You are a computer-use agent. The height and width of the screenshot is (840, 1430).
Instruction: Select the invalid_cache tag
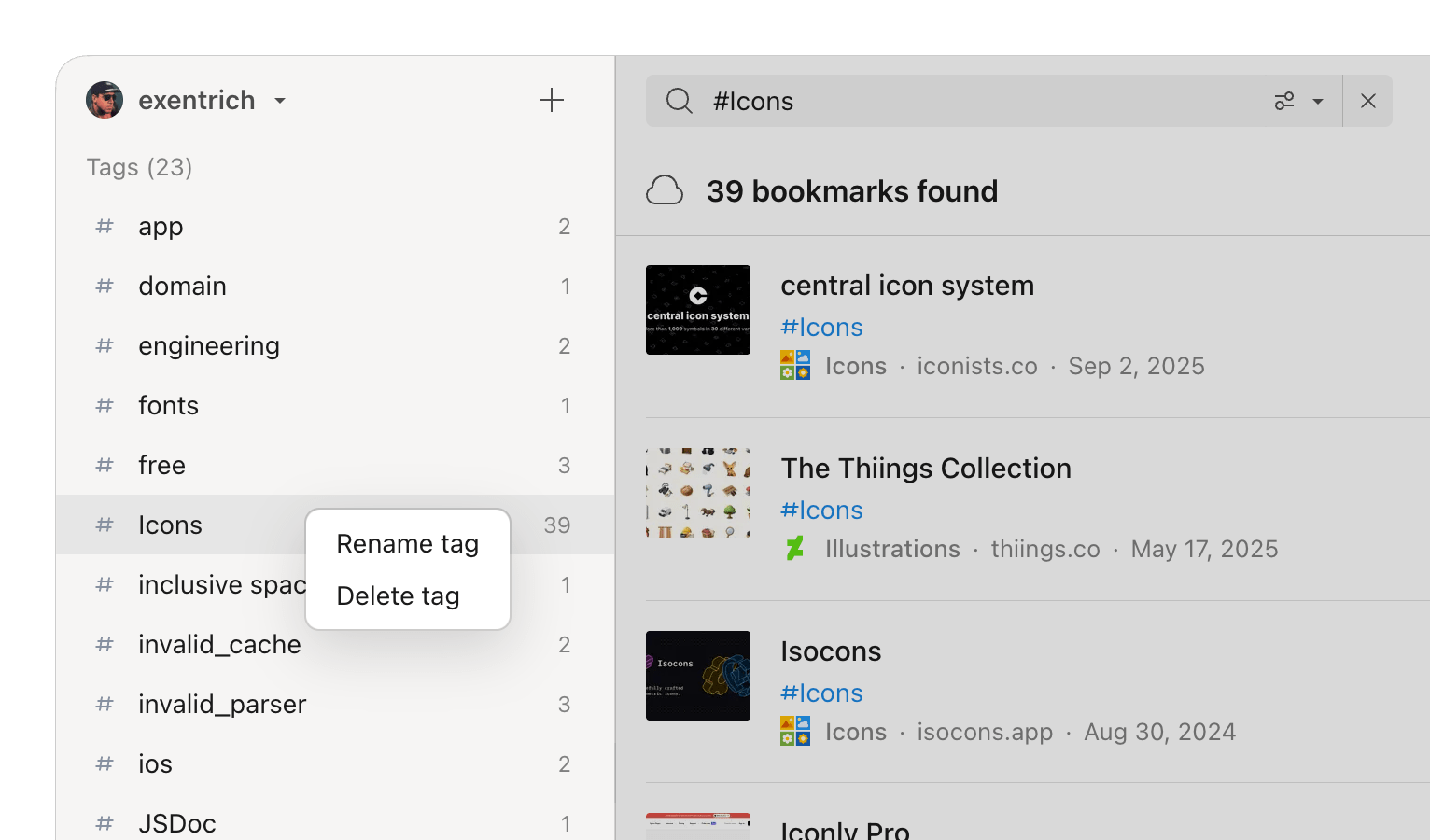point(335,645)
